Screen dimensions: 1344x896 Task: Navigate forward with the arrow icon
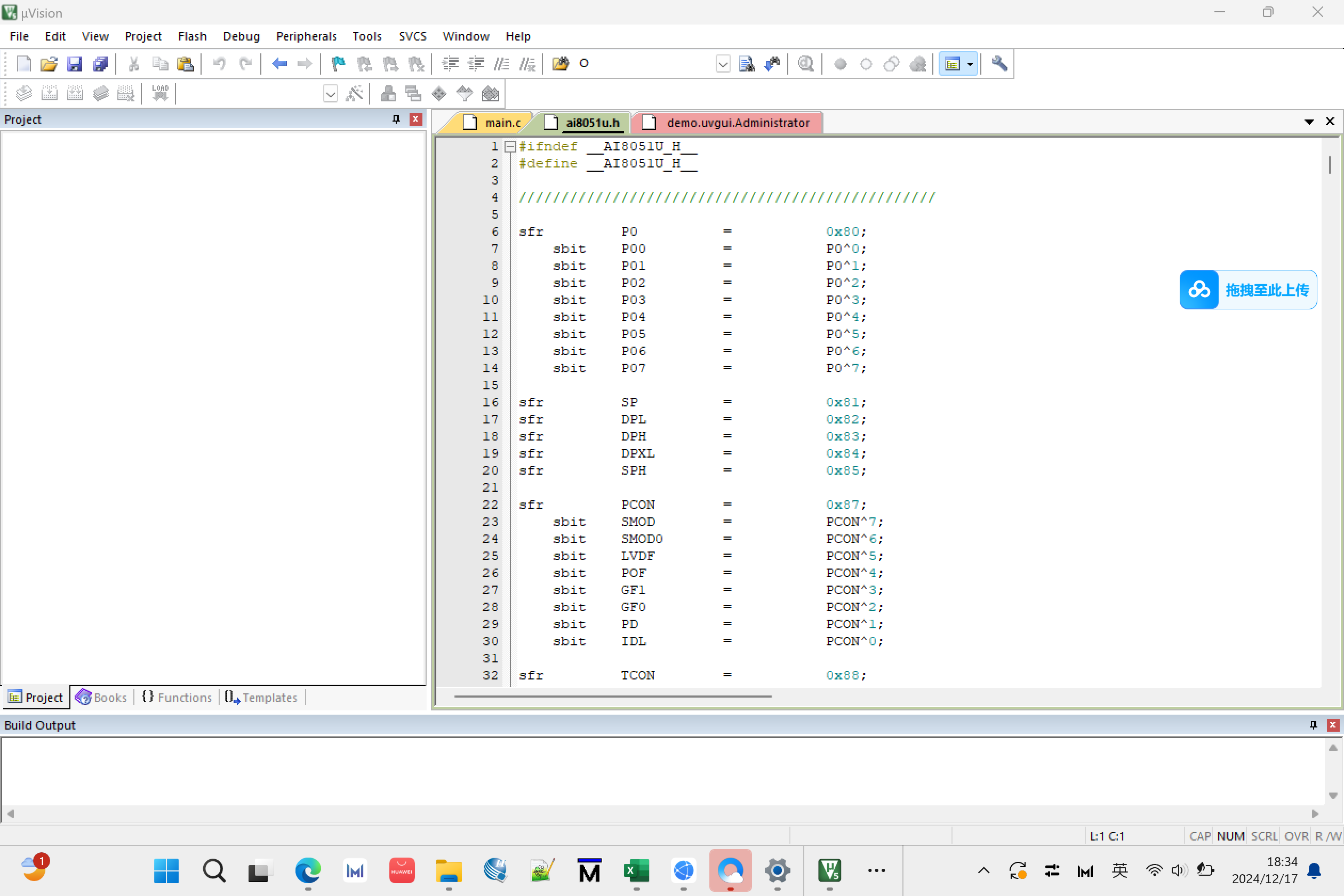(x=305, y=63)
